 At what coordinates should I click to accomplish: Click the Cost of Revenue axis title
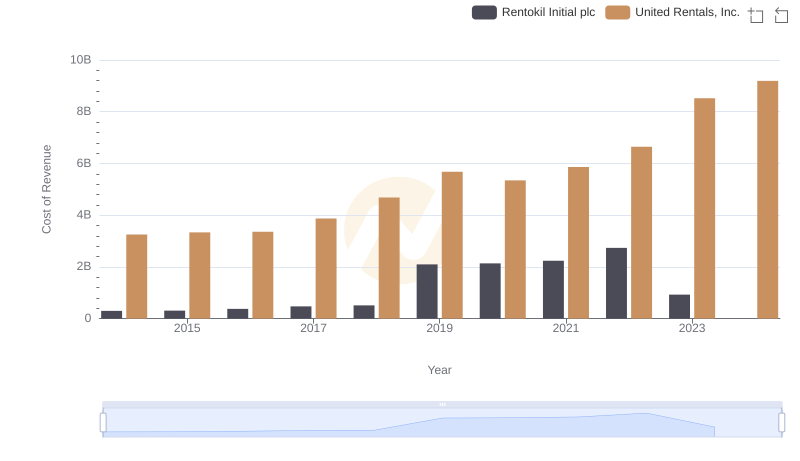coord(46,189)
